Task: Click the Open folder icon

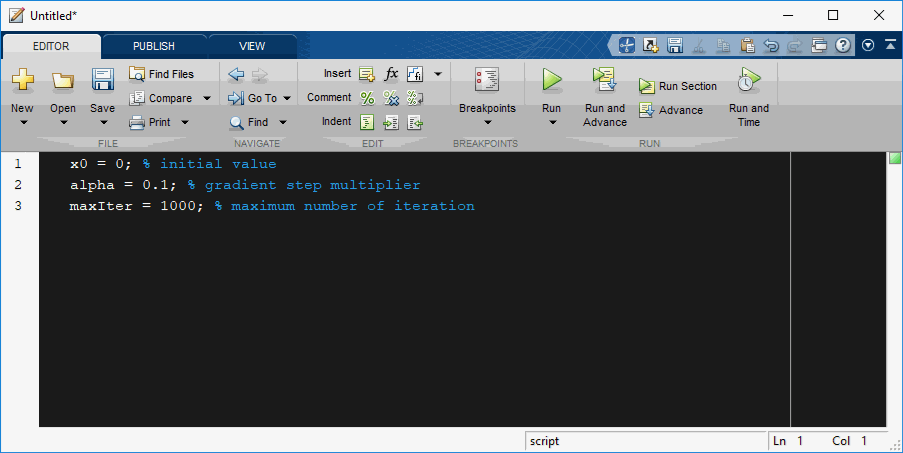Action: (x=62, y=81)
